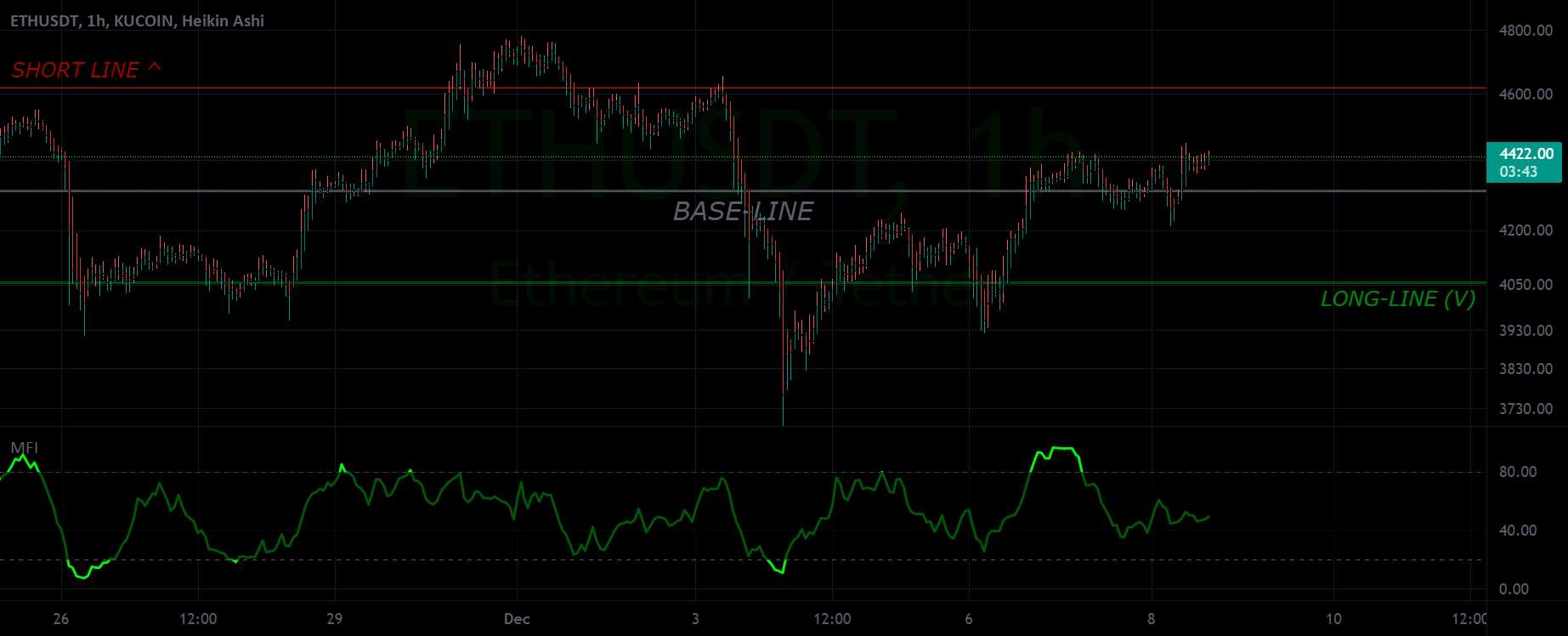Select the BASE-LINE text label
This screenshot has width=1568, height=636.
[x=743, y=211]
